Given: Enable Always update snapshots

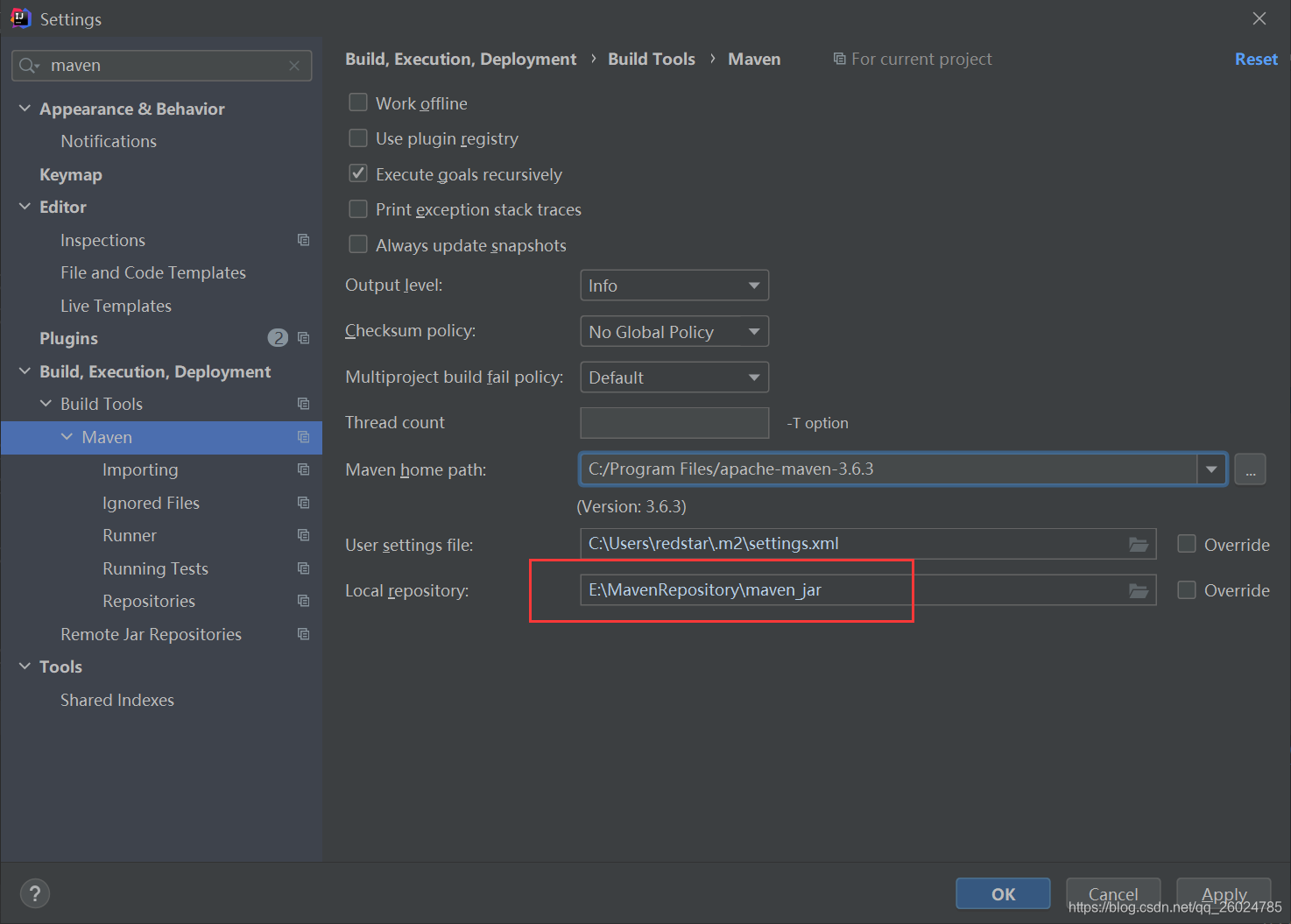Looking at the screenshot, I should pos(358,244).
